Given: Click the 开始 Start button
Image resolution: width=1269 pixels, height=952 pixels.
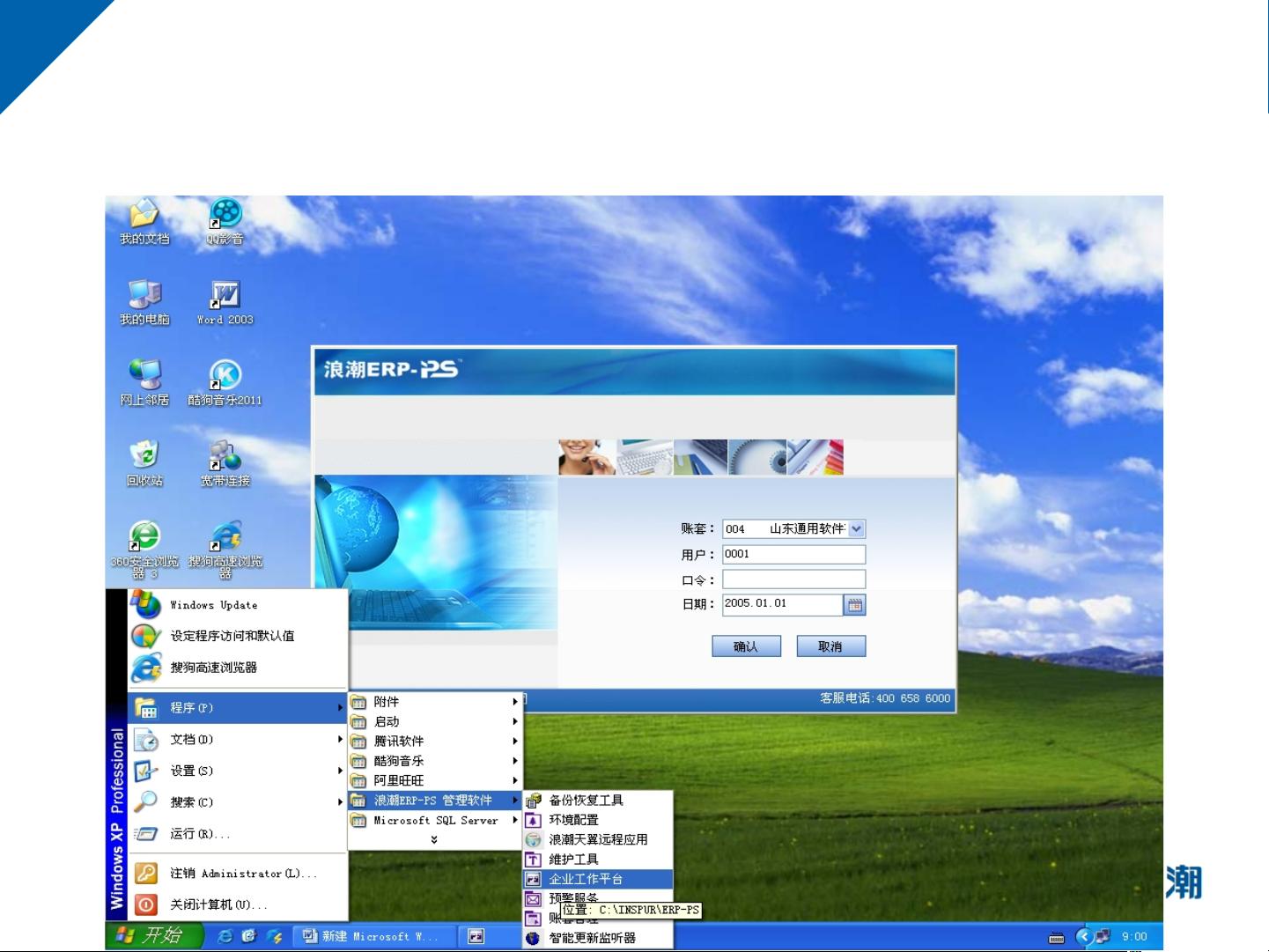Looking at the screenshot, I should pos(154,935).
